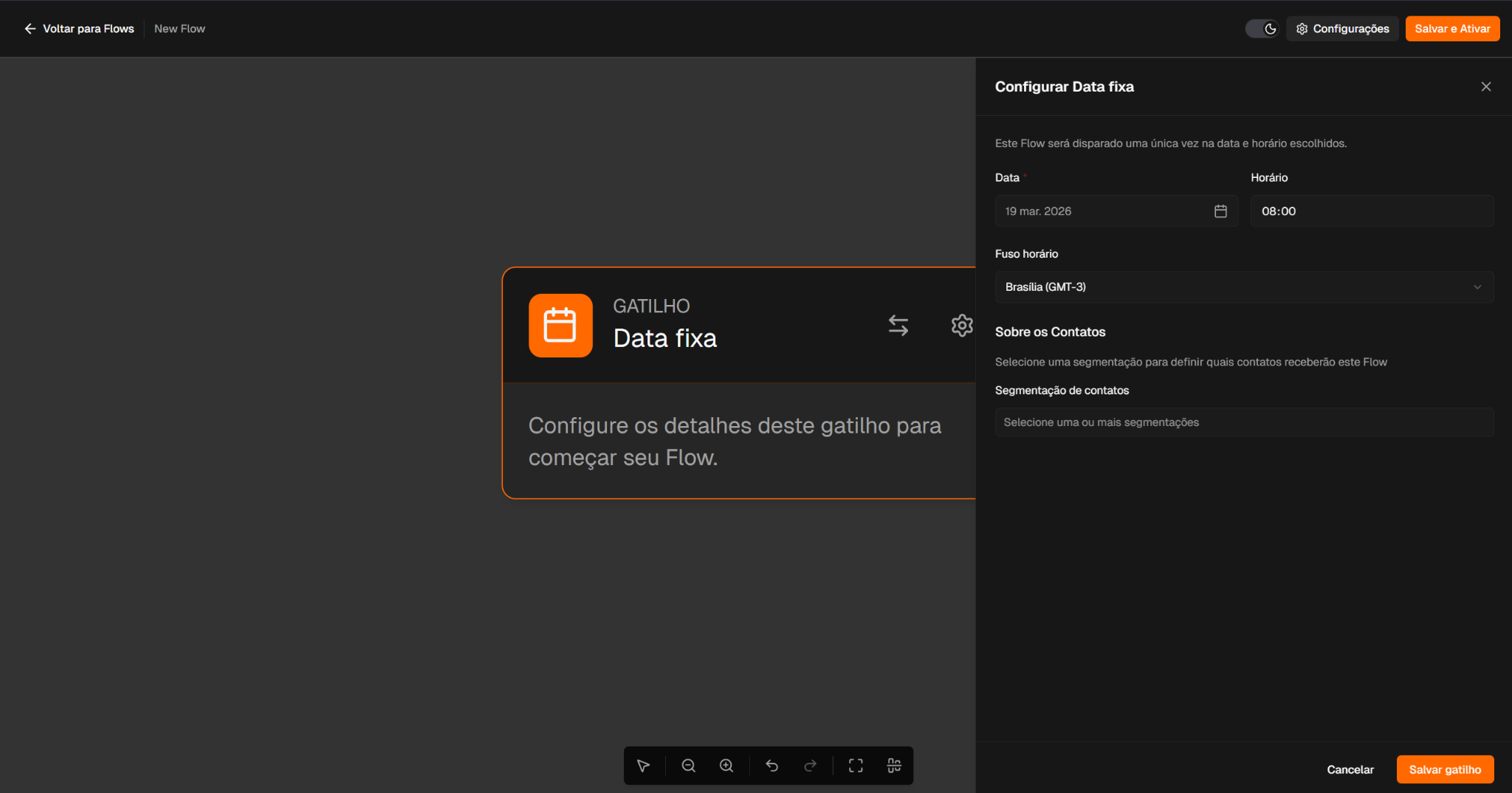Click the orange calendar trigger icon
Screen dimensions: 1512x793
560,326
